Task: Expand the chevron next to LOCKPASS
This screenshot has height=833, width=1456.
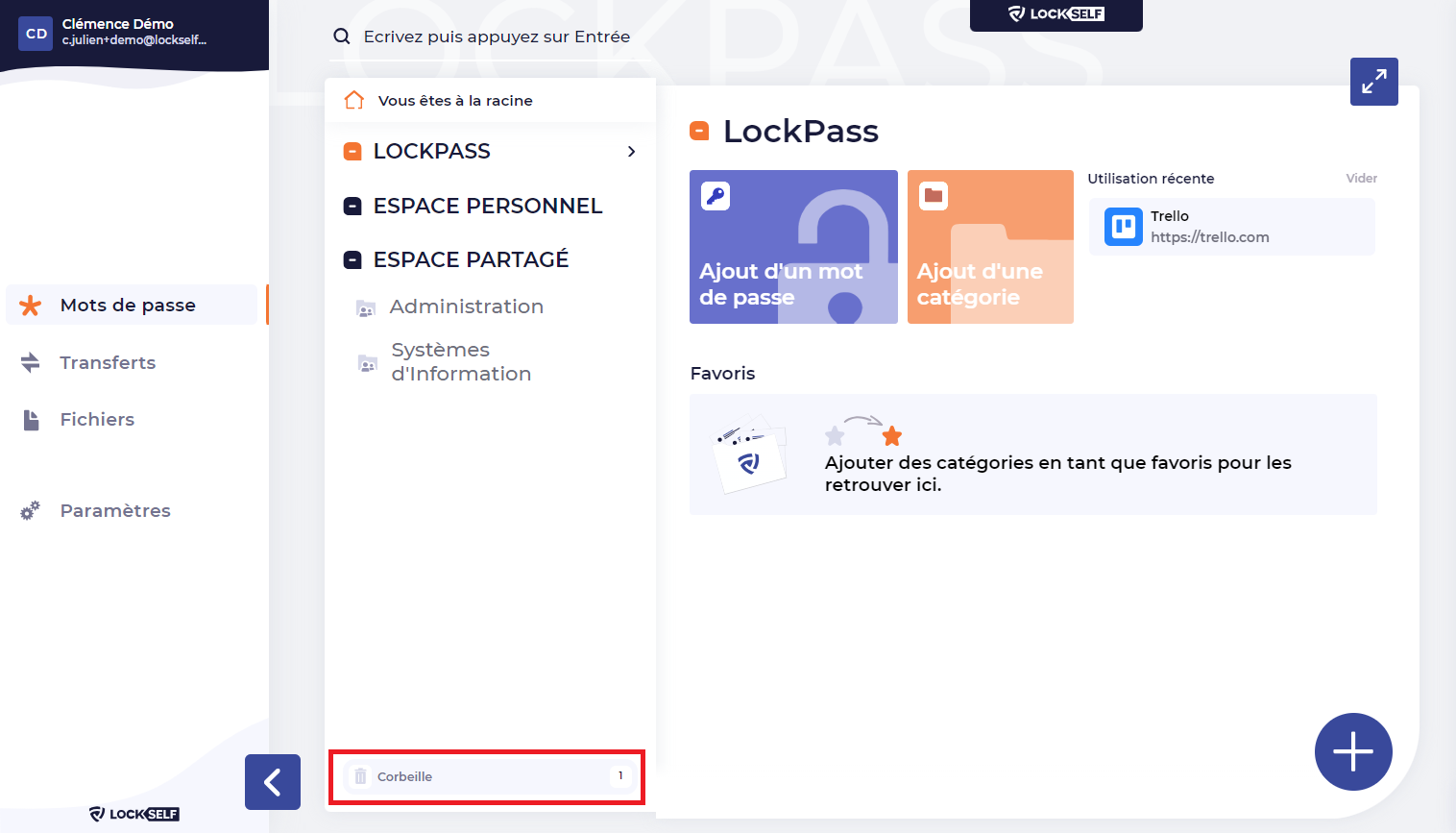Action: (x=631, y=152)
